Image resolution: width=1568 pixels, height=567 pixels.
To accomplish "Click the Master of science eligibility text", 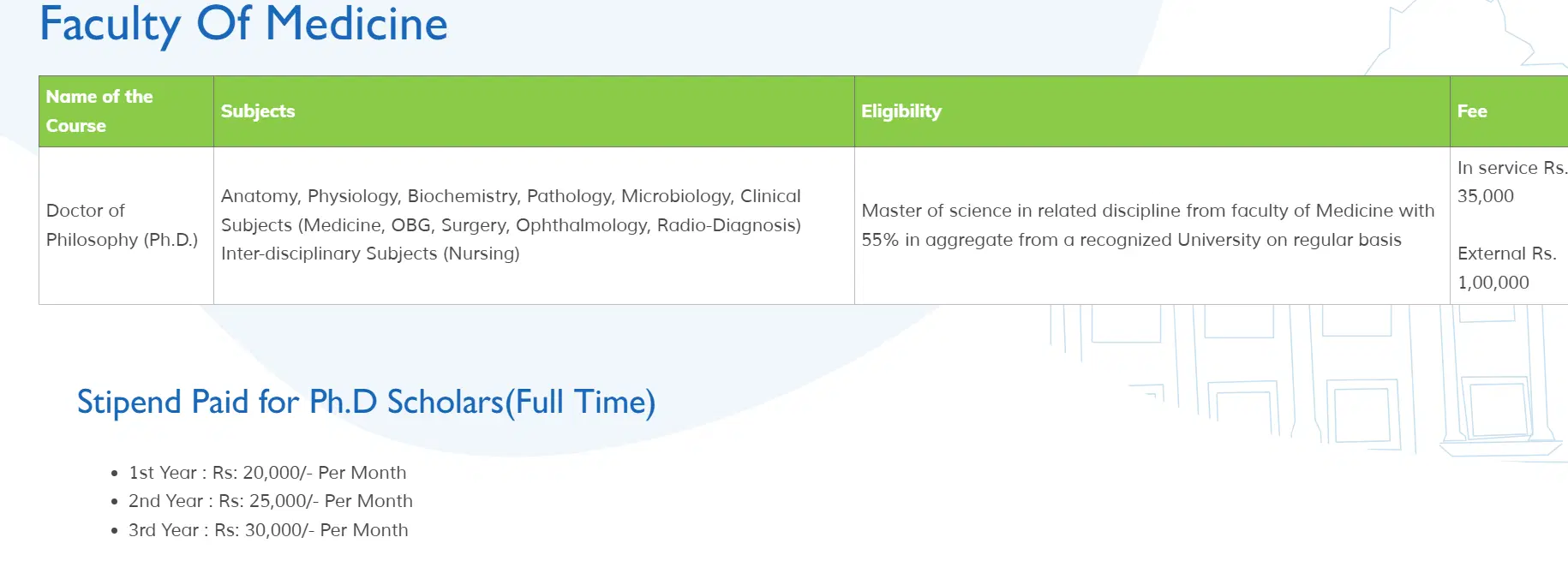I will tap(1147, 225).
